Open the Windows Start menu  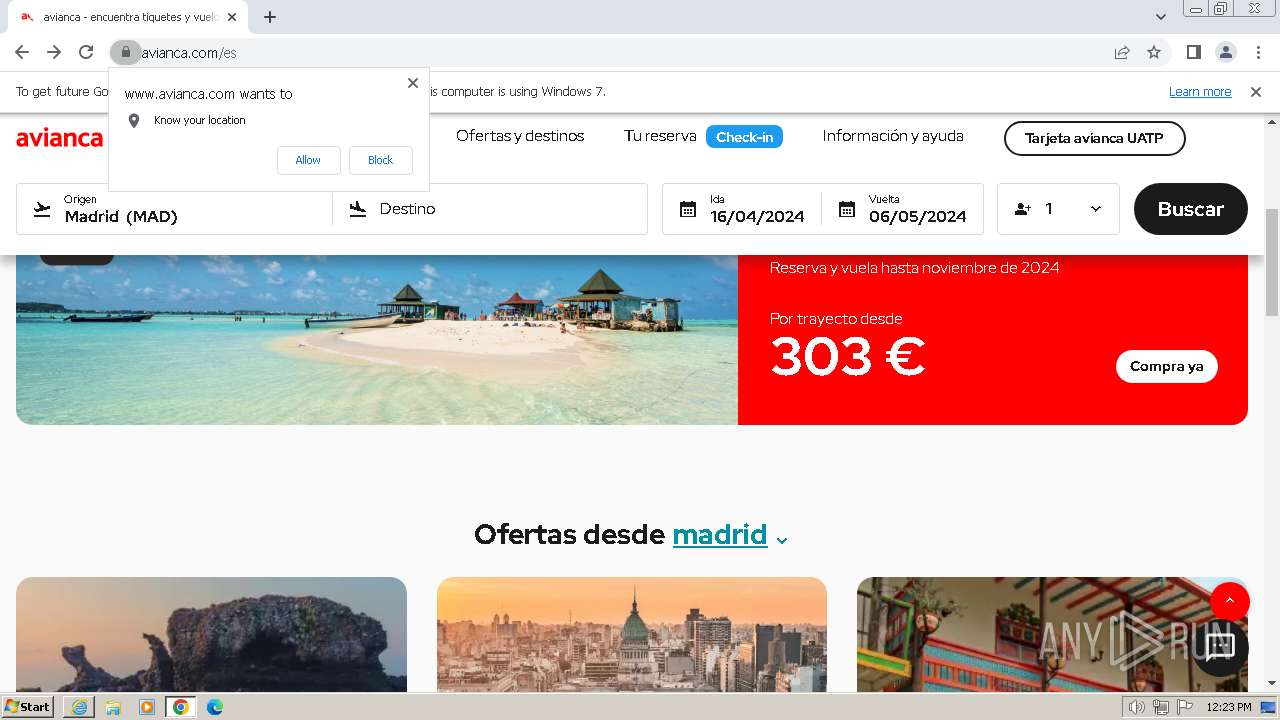[27, 707]
